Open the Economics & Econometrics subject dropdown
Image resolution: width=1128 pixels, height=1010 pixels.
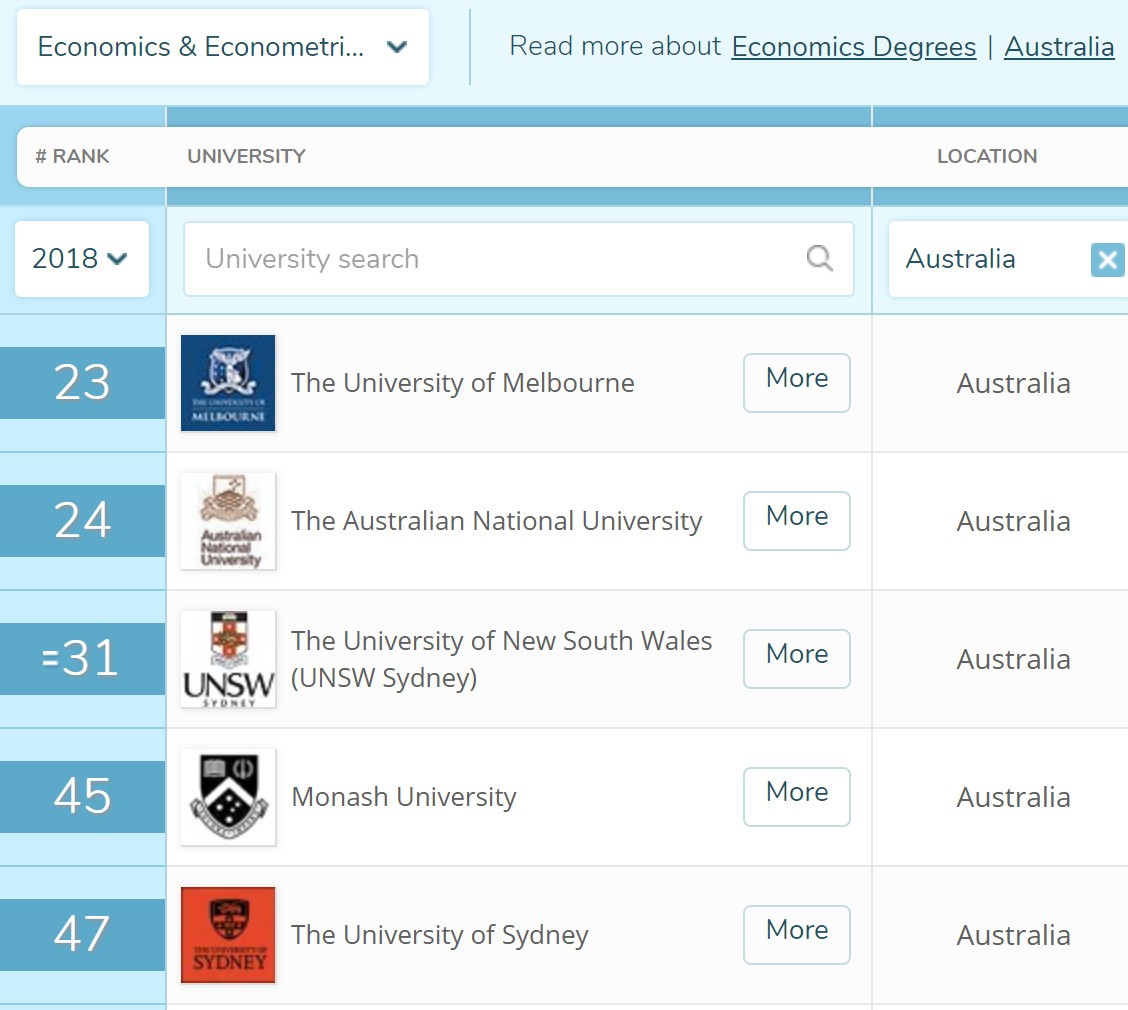coord(223,47)
